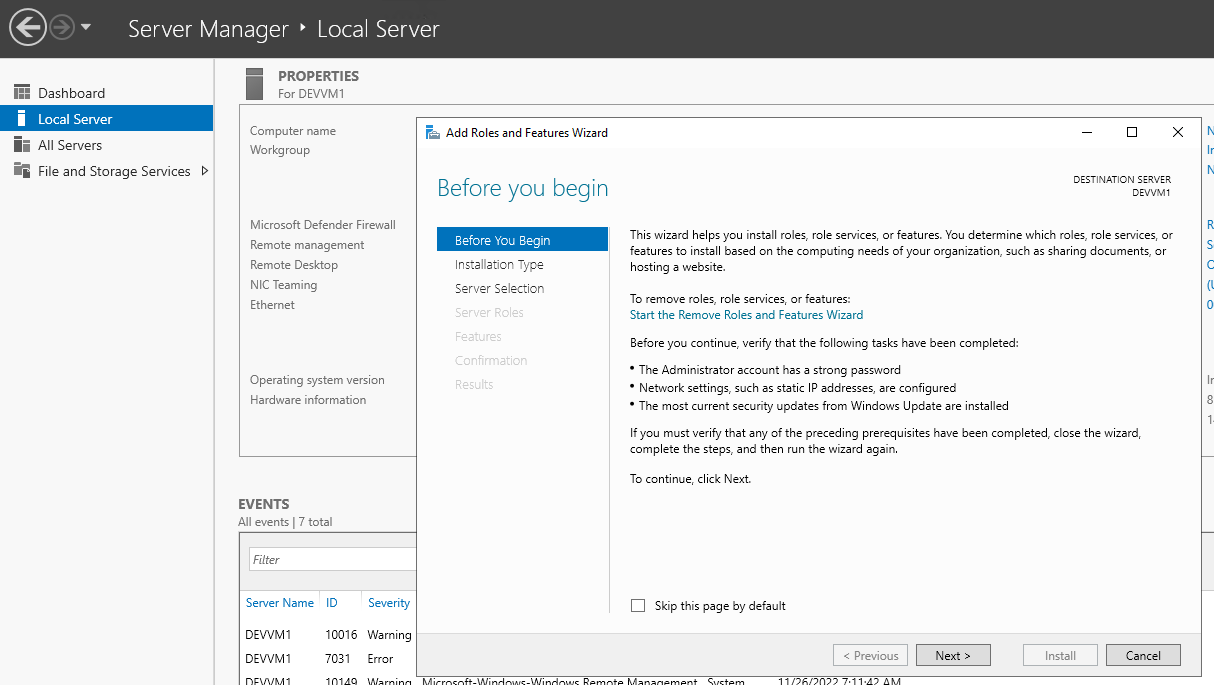Click Workgroup property label
This screenshot has height=685, width=1214.
pyautogui.click(x=280, y=150)
